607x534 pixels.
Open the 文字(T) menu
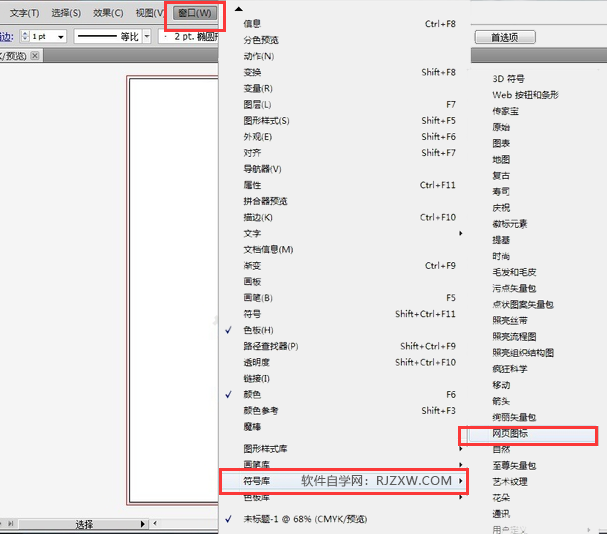(24, 13)
